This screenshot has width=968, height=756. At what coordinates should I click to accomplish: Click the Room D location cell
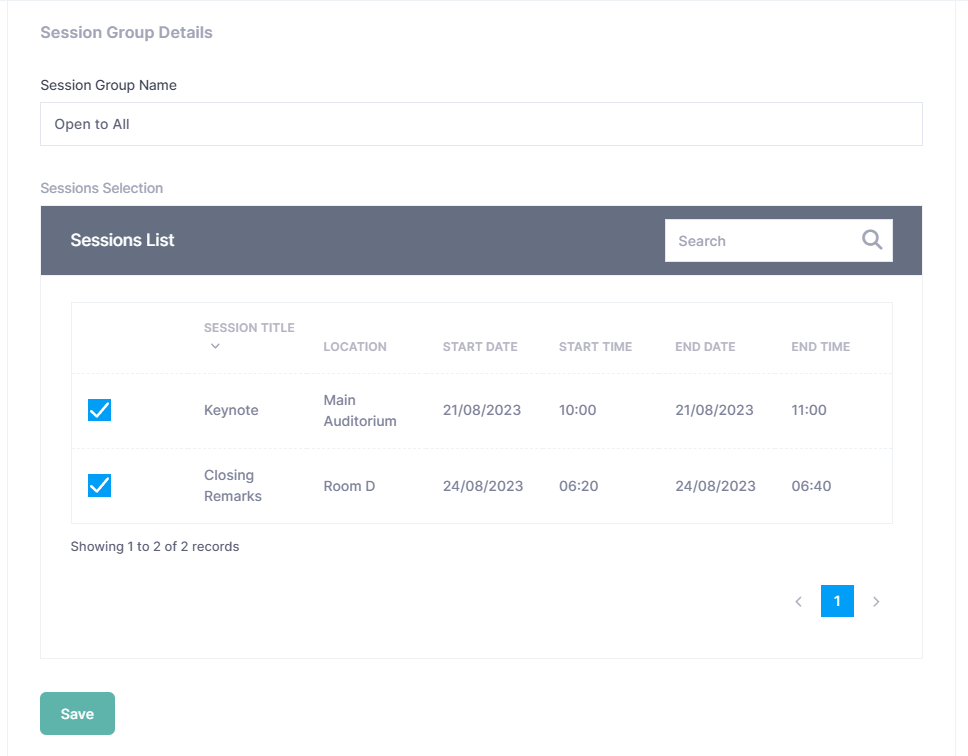click(349, 486)
